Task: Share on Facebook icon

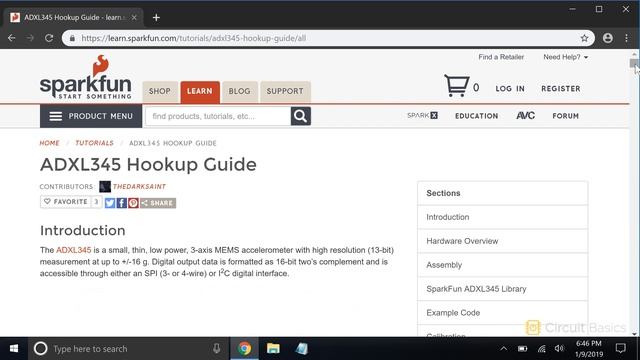Action: (x=122, y=203)
